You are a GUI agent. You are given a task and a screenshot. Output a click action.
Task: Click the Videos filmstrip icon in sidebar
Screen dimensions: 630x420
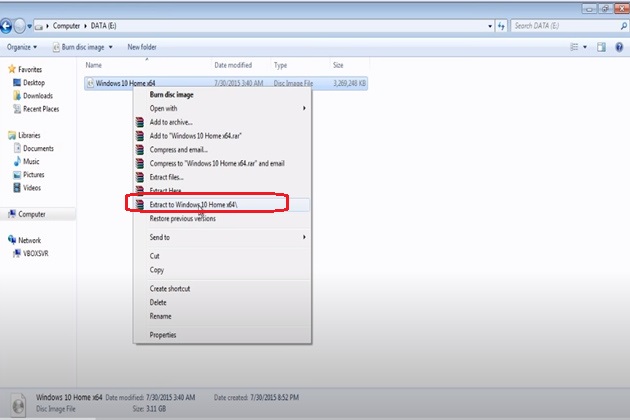(x=17, y=188)
